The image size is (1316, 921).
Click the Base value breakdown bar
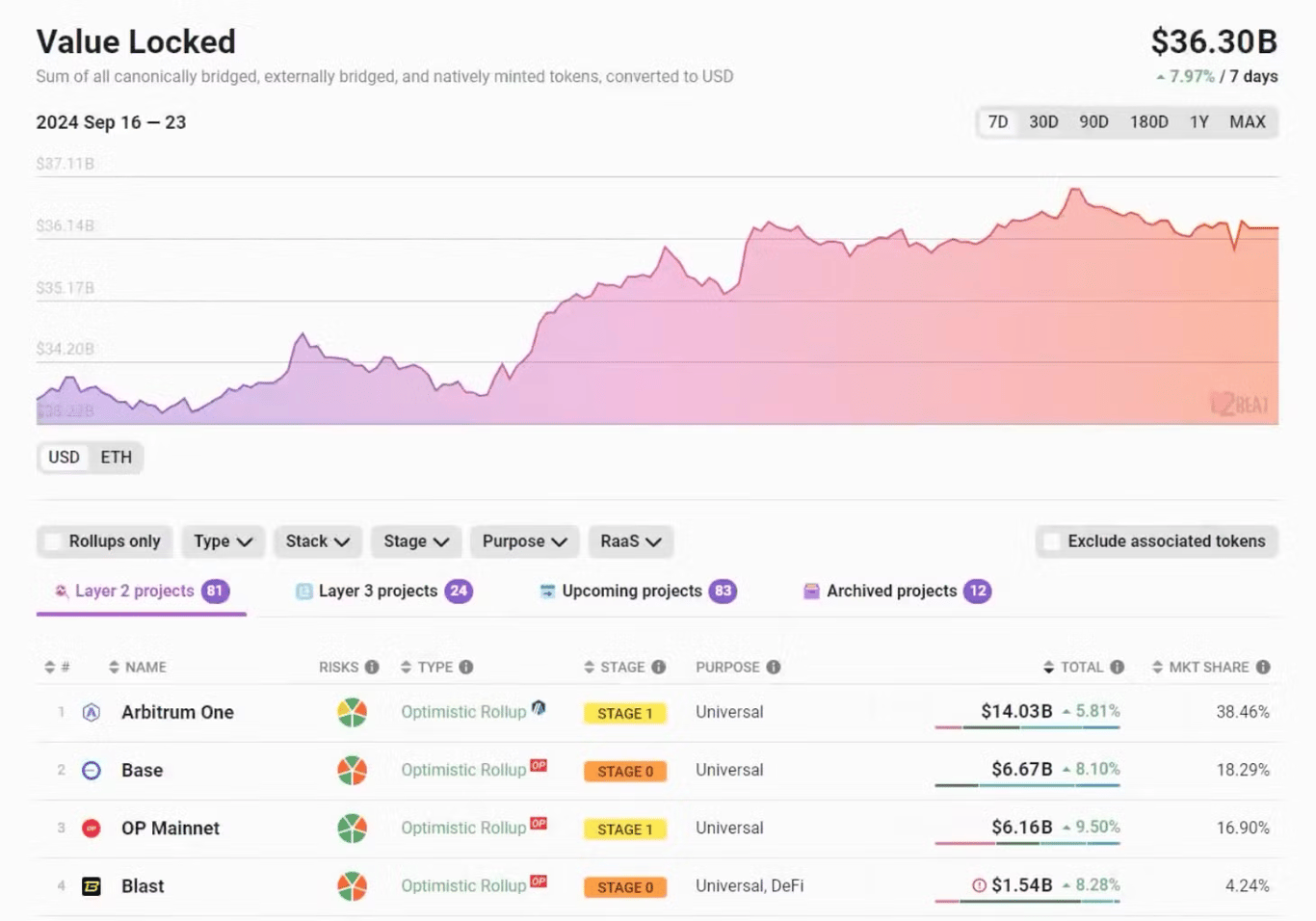click(x=1027, y=785)
